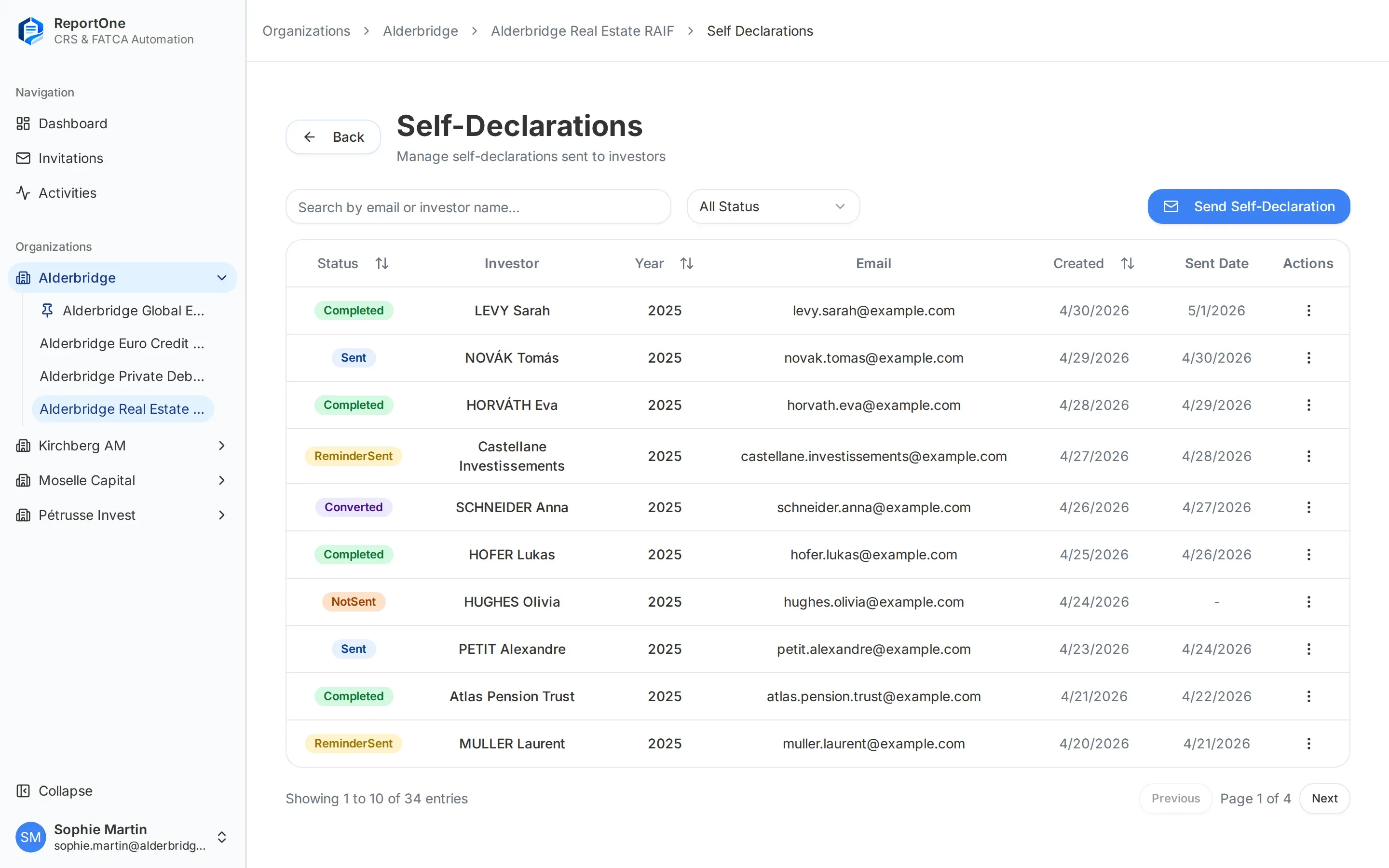The width and height of the screenshot is (1389, 868).
Task: Click Send Self-Declaration button
Action: (1248, 207)
